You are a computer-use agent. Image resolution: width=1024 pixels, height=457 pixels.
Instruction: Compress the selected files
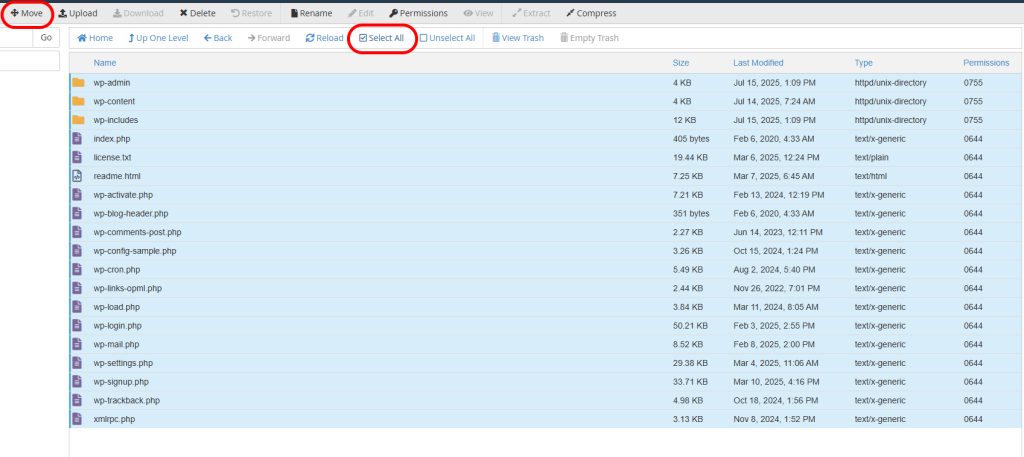tap(591, 13)
